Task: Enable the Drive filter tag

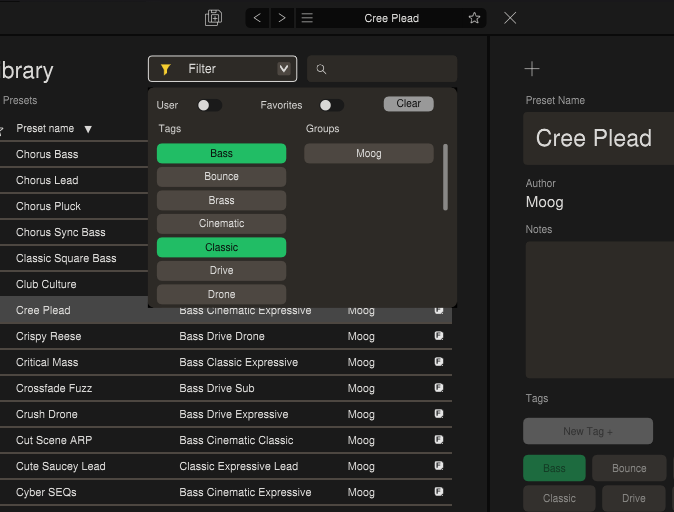Action: click(x=221, y=270)
